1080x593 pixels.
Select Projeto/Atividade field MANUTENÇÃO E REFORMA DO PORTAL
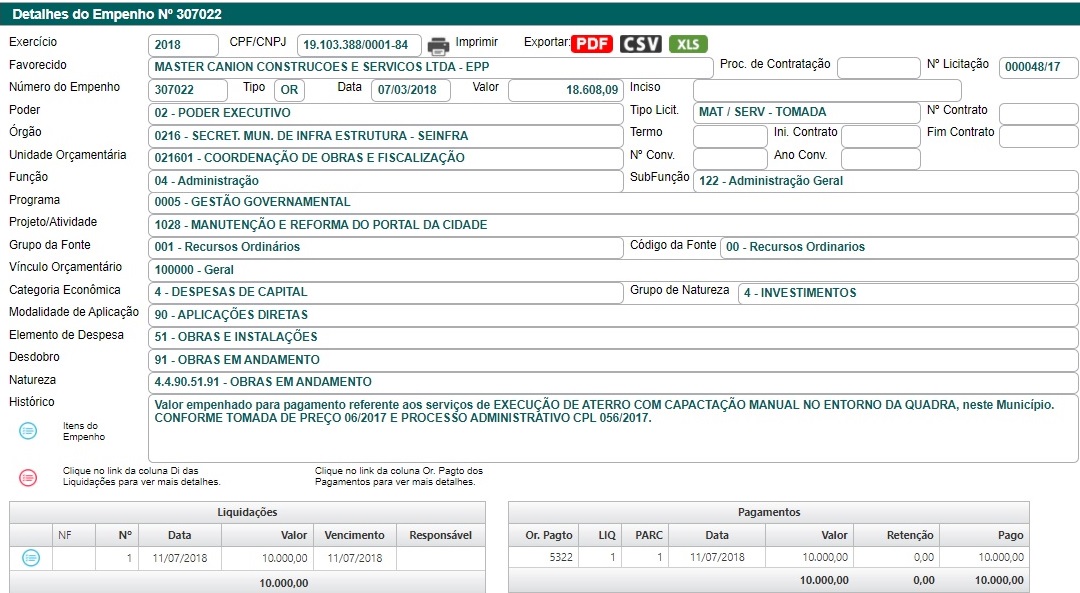tap(613, 225)
